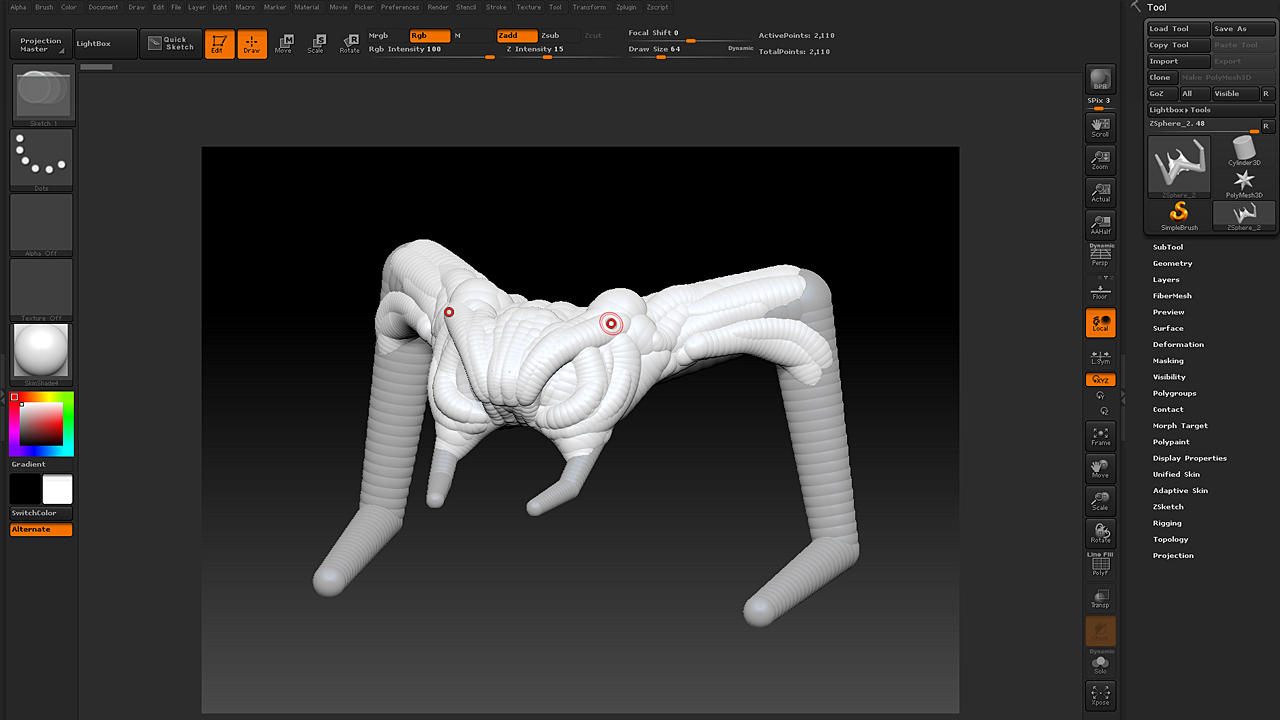Click the BPR render icon

coord(1100,81)
